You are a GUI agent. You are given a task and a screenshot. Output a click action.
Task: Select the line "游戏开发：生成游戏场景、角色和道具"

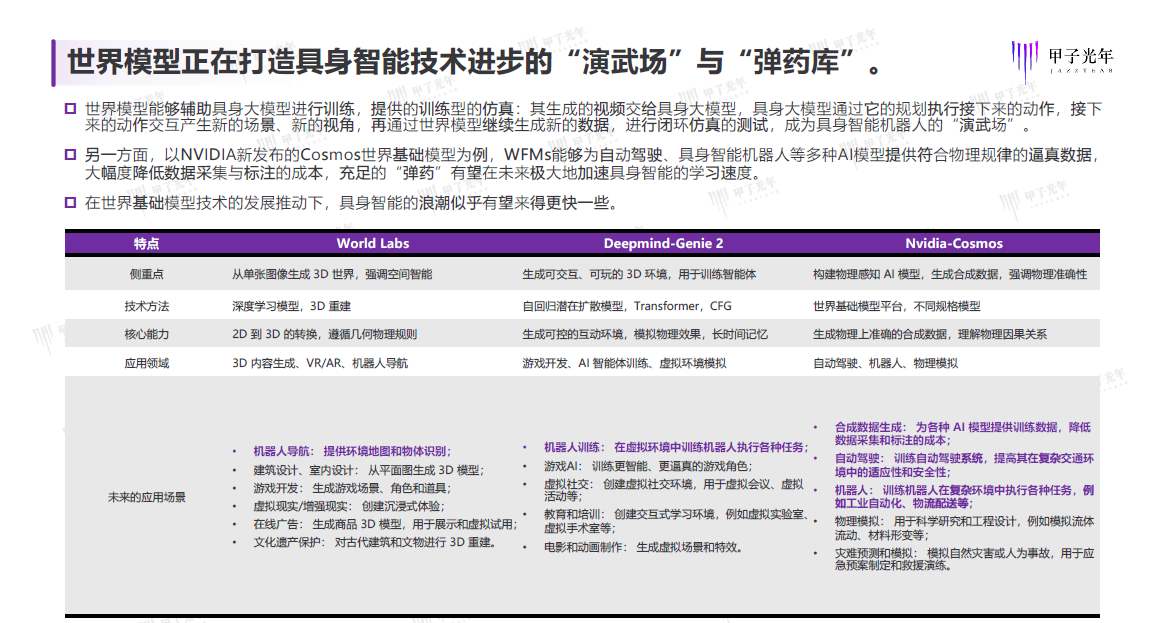coord(352,488)
